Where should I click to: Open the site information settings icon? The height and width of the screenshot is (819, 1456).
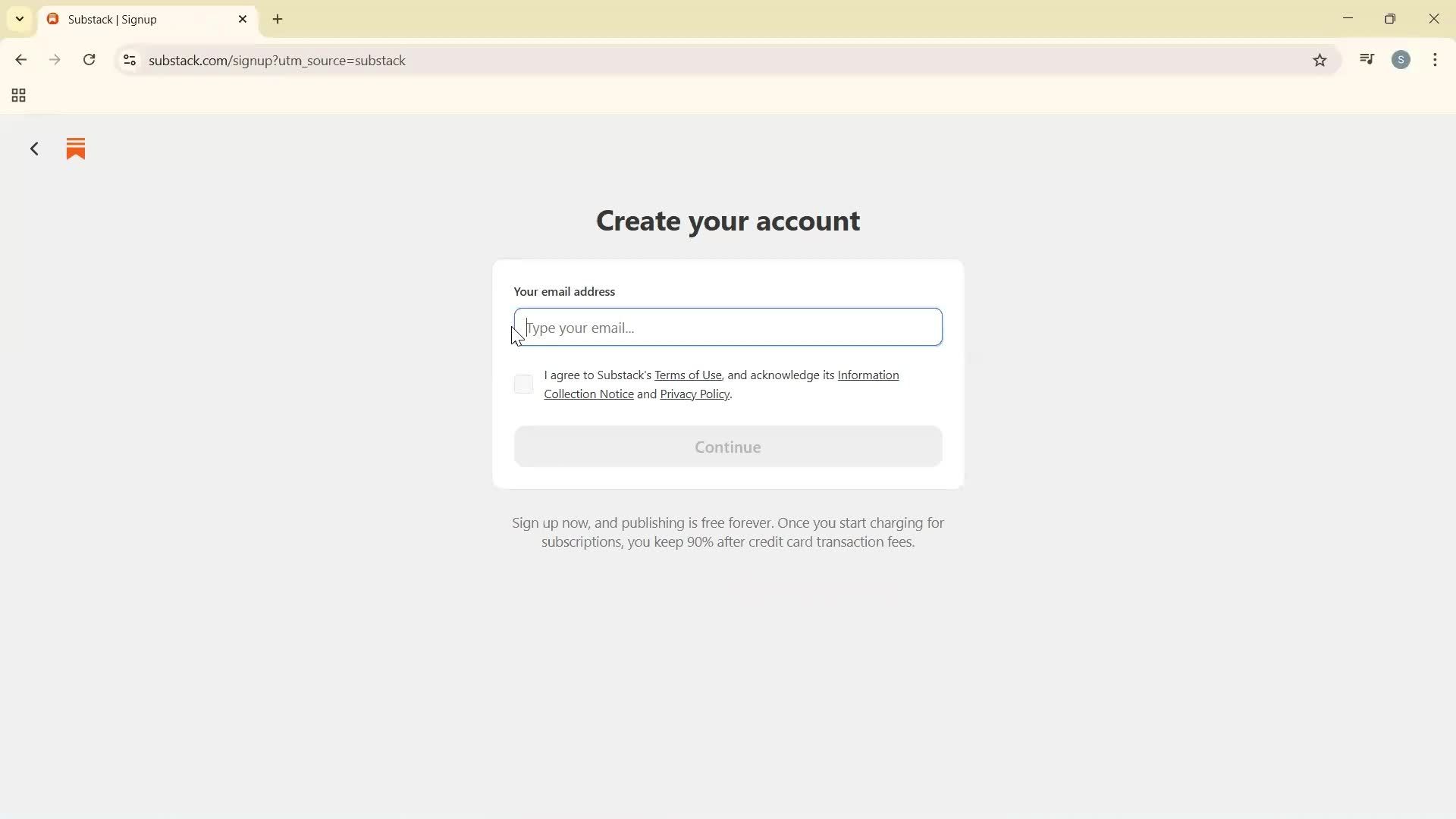[x=129, y=61]
